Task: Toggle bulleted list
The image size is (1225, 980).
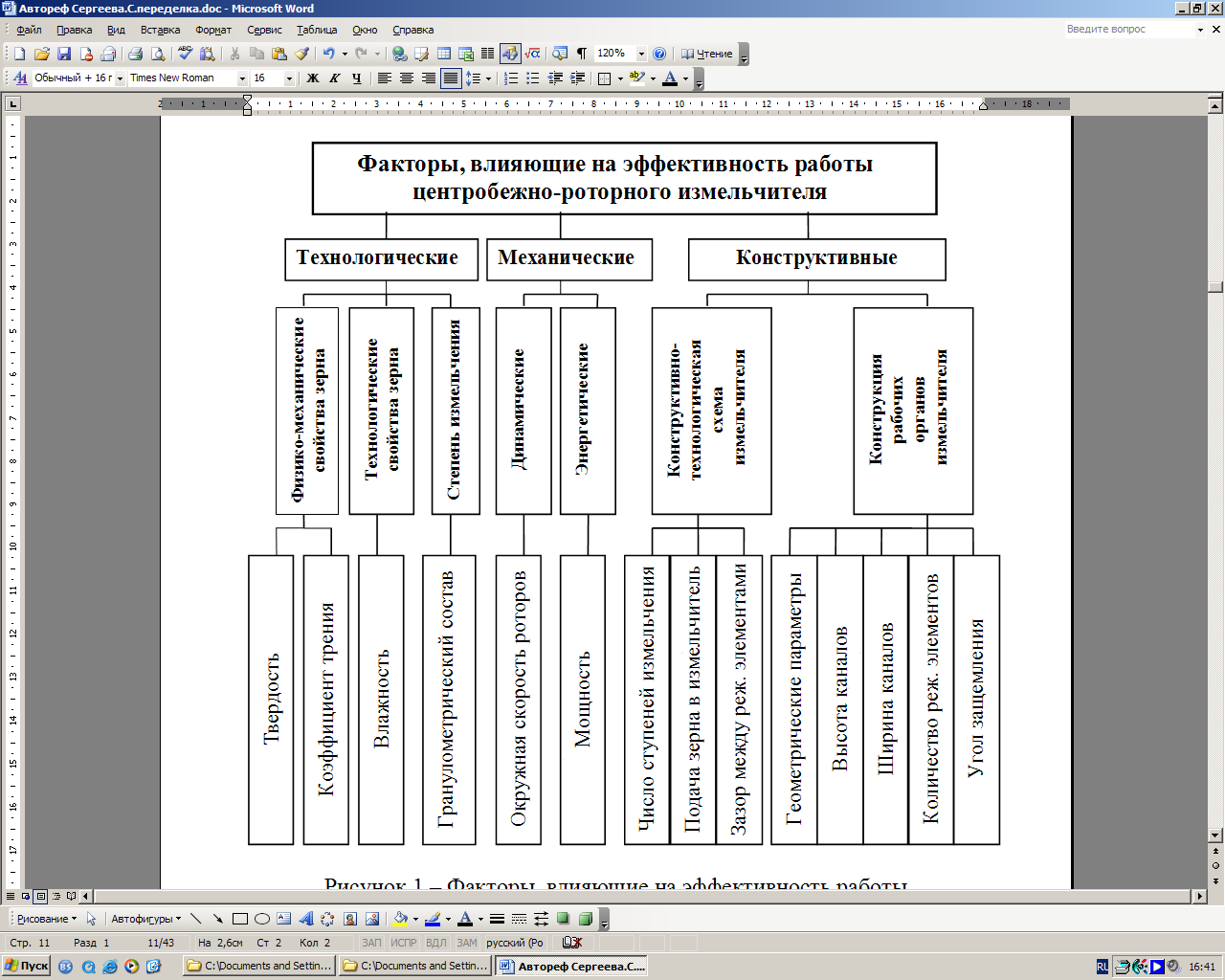Action: click(x=533, y=78)
